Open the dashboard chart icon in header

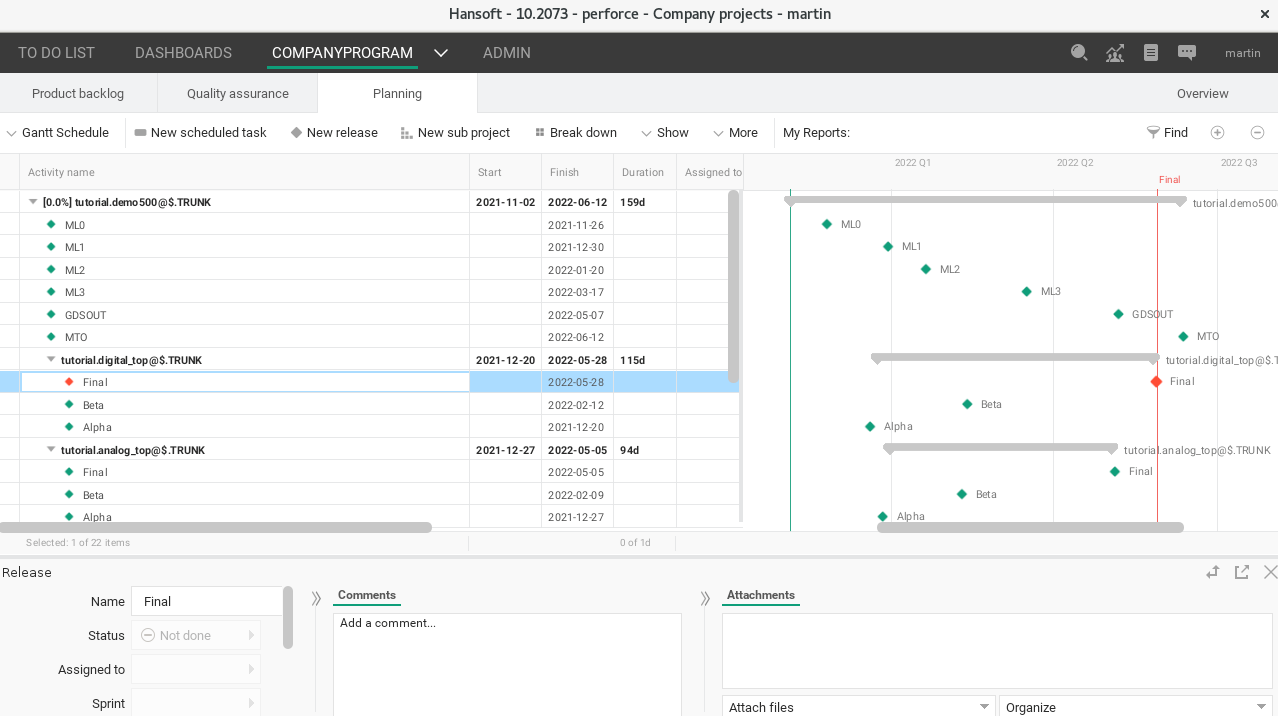click(x=1115, y=53)
